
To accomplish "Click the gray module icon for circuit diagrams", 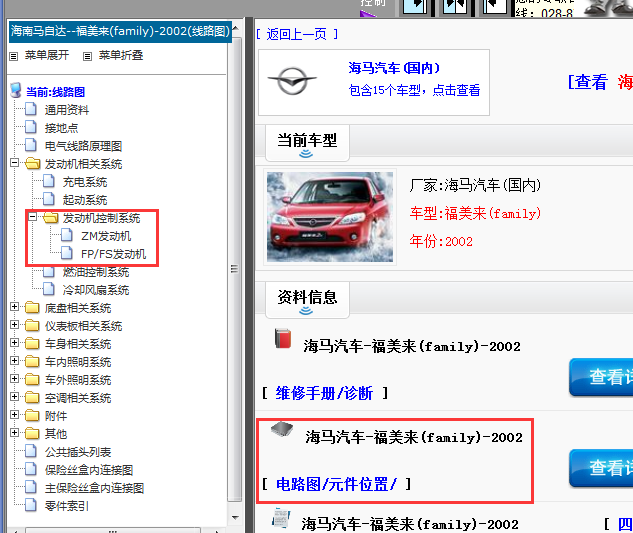I will 282,429.
